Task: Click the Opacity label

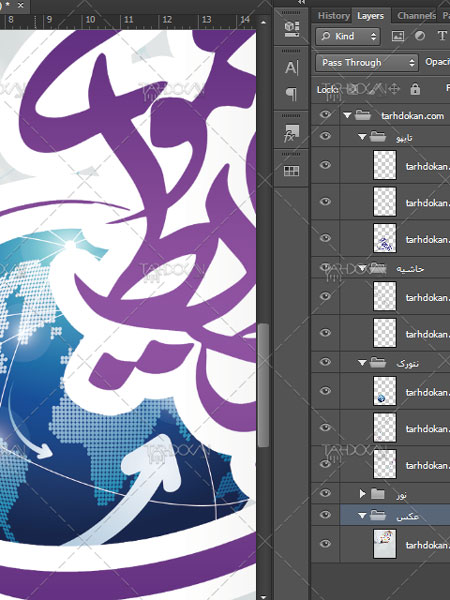Action: coord(437,62)
